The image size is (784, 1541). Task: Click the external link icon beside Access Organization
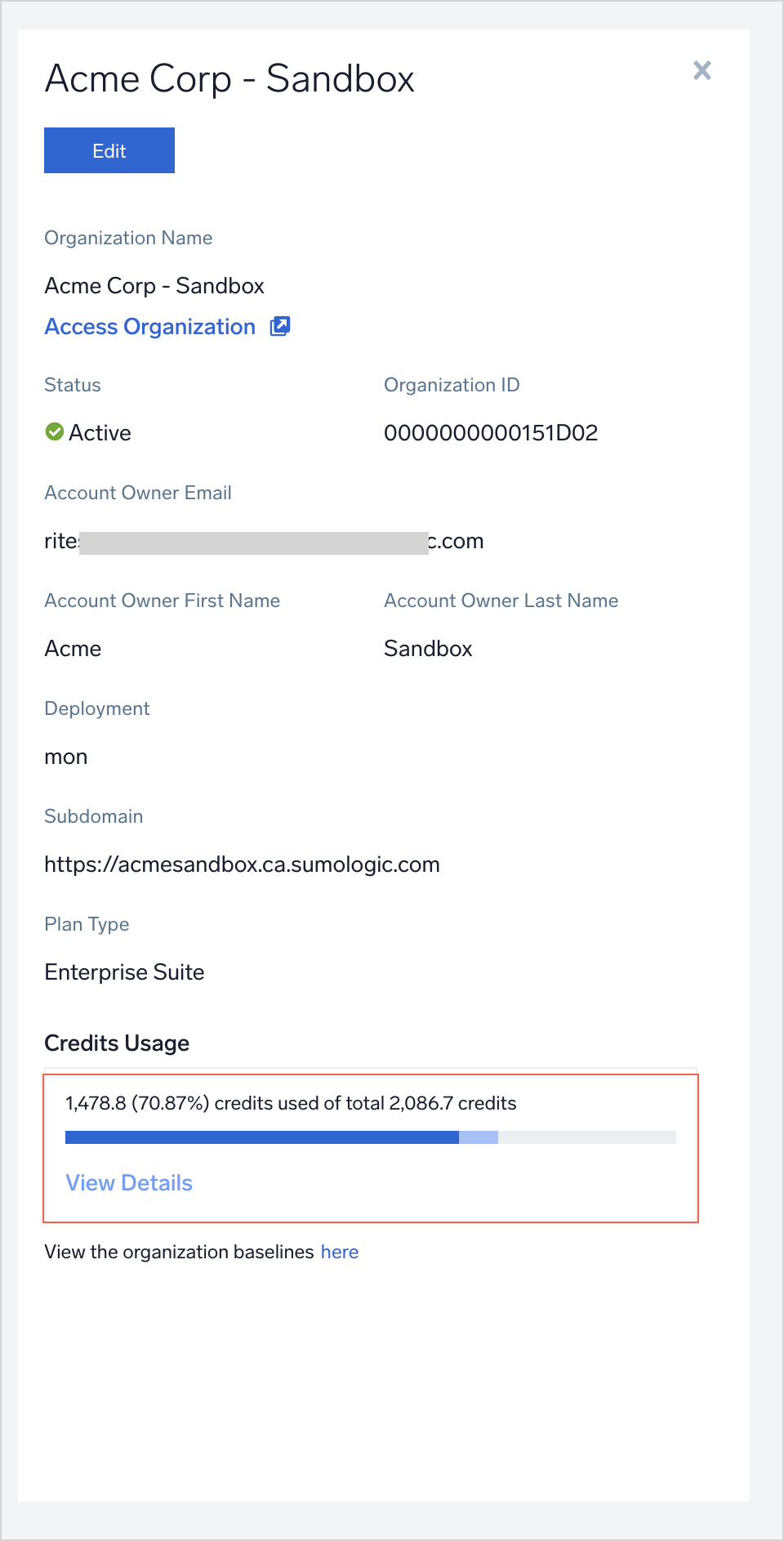click(280, 326)
